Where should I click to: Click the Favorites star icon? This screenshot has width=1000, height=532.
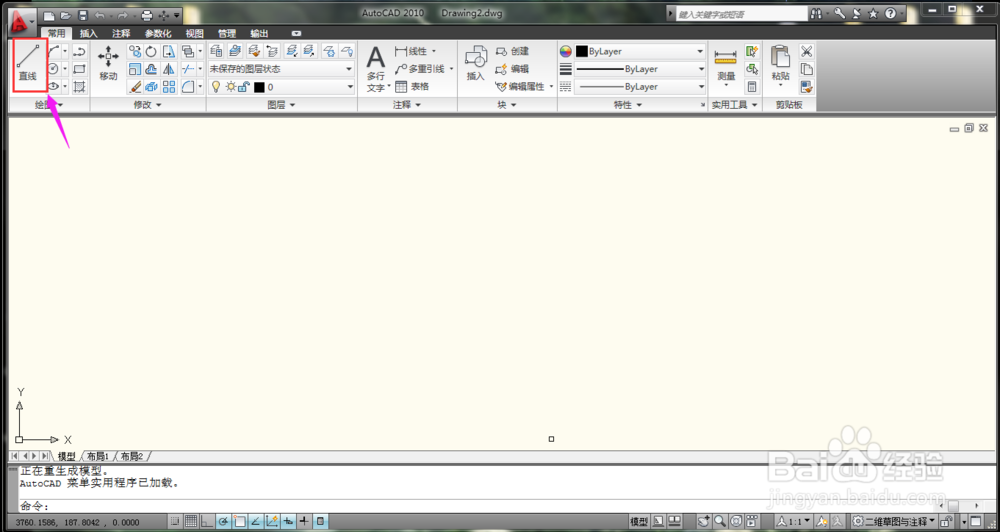(873, 13)
